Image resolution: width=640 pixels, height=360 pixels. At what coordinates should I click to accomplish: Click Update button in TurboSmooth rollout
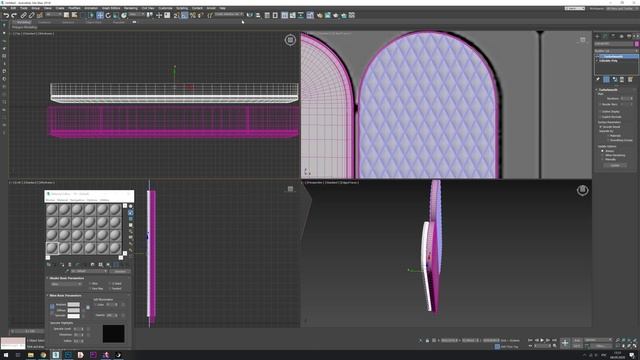pos(615,165)
